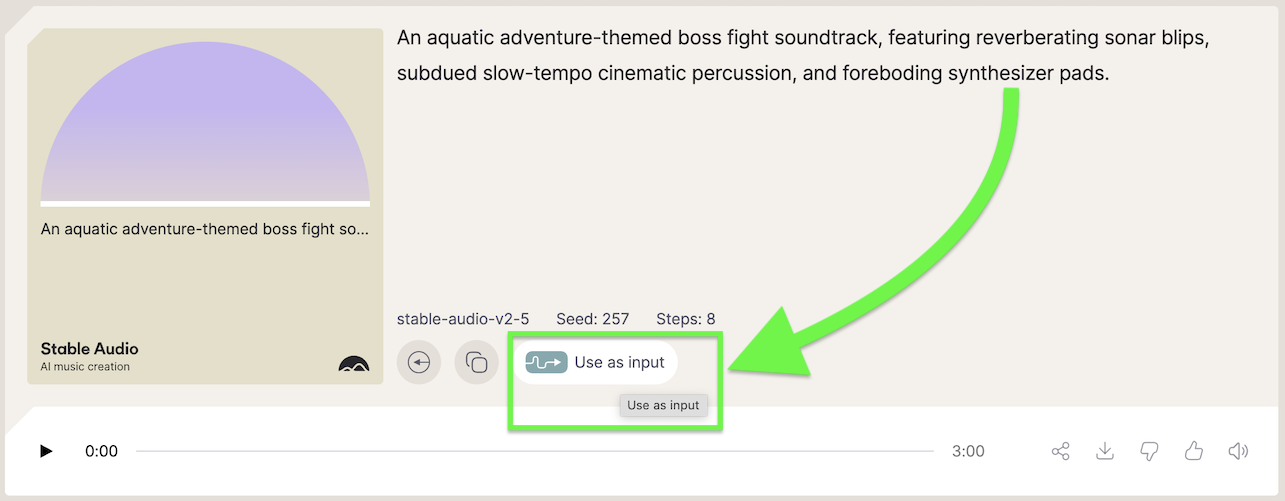Screen dimensions: 1285x501
Task: Click the Stable Audio logo mark
Action: click(x=354, y=364)
